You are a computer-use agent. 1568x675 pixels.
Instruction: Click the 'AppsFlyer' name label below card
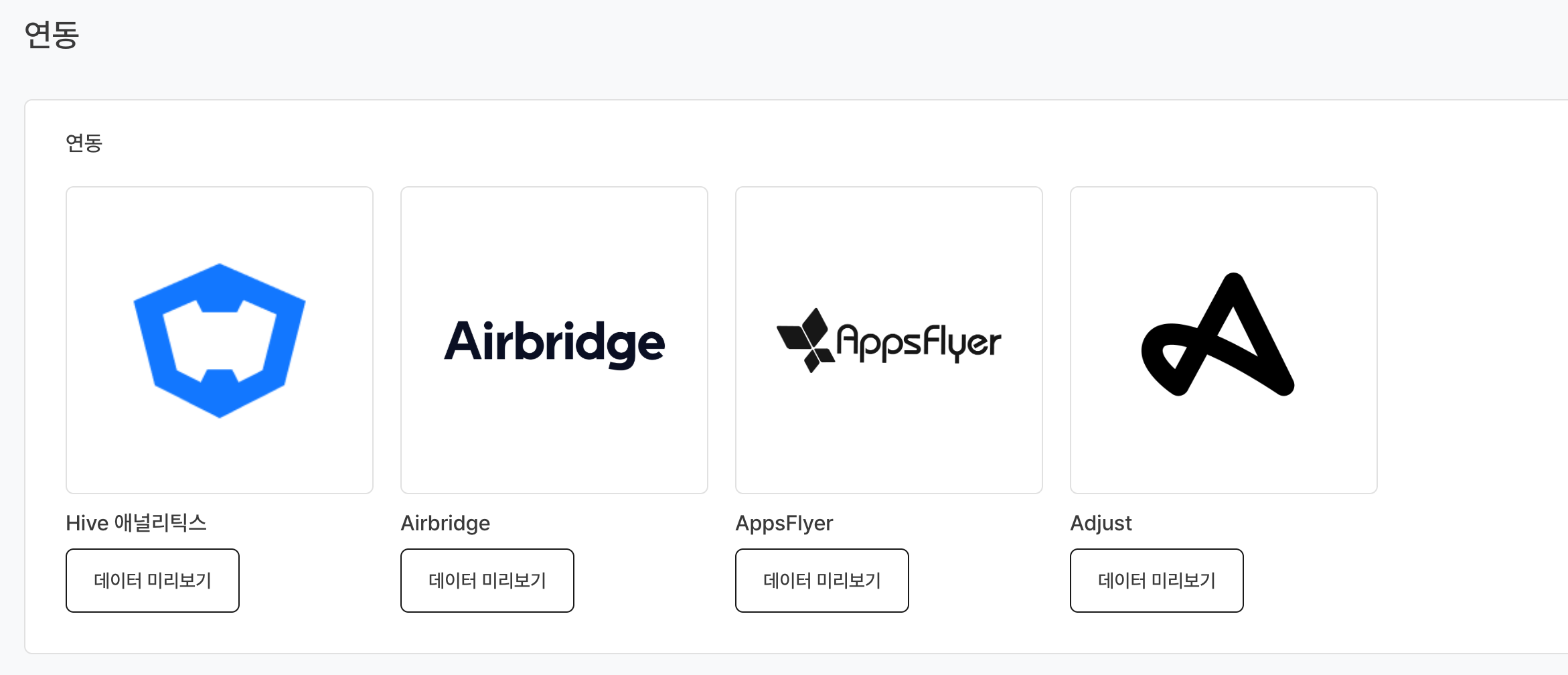[x=784, y=523]
